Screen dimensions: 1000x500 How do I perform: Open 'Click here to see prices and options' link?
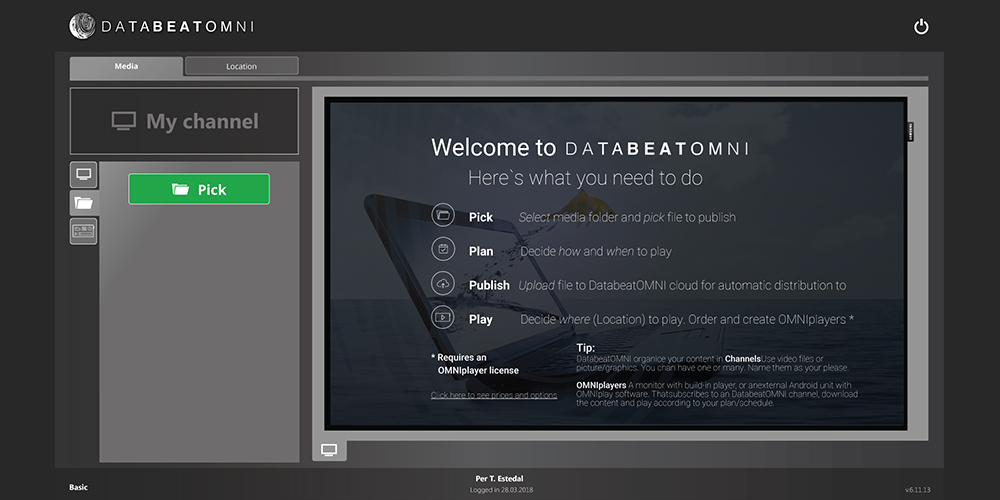pyautogui.click(x=494, y=395)
